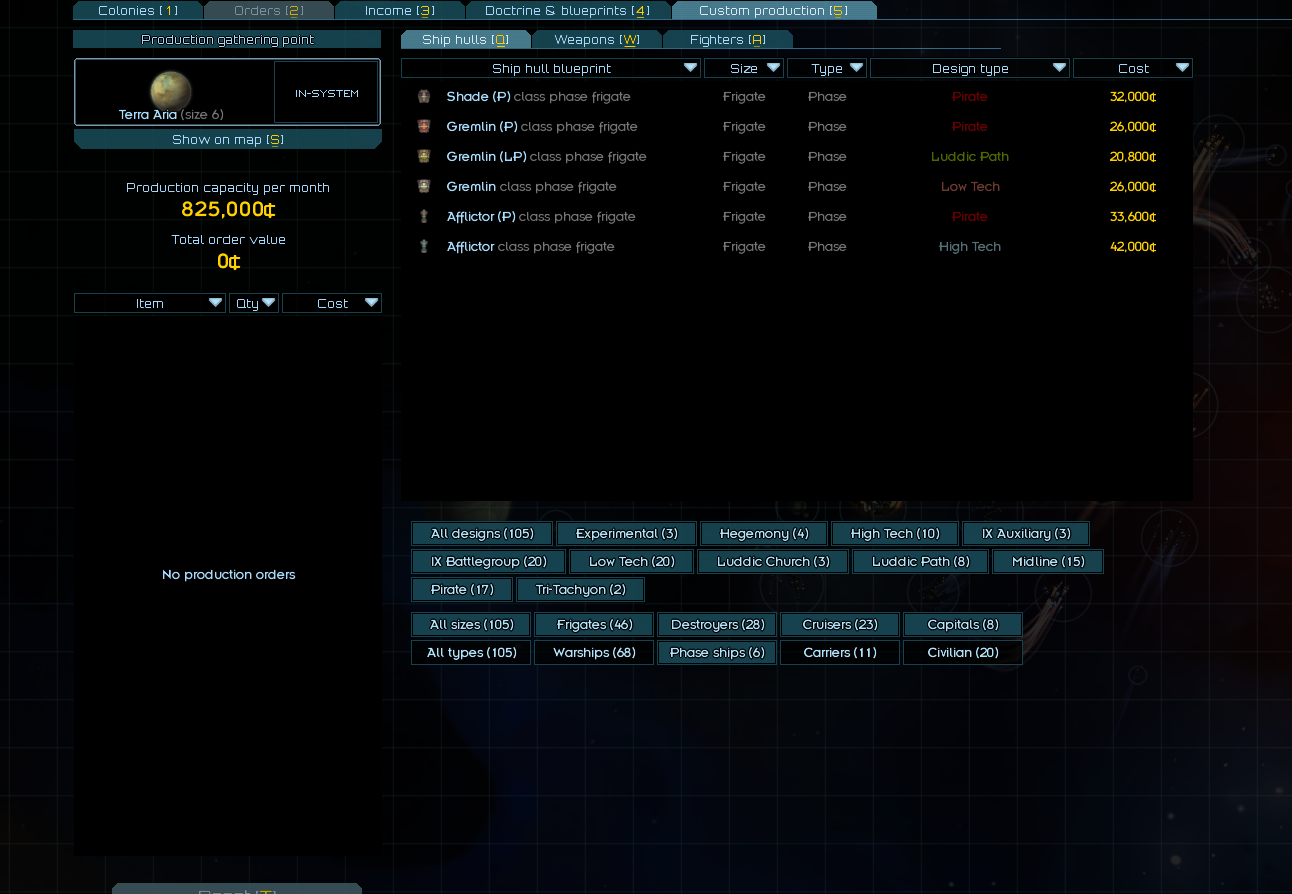Screen dimensions: 1292x894
Task: Toggle the Midline (15) design filter
Action: (x=1048, y=562)
